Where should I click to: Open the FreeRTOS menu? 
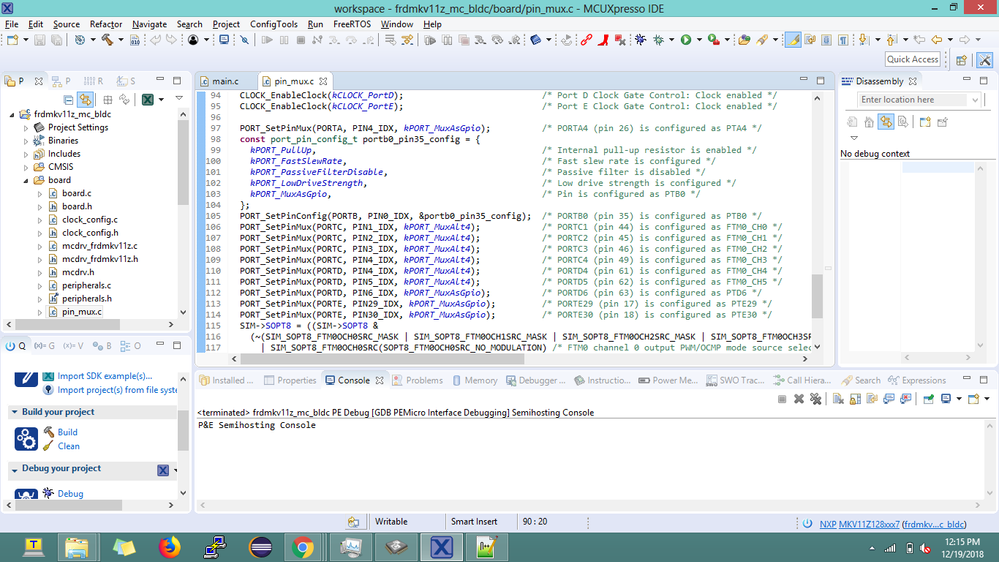[352, 24]
